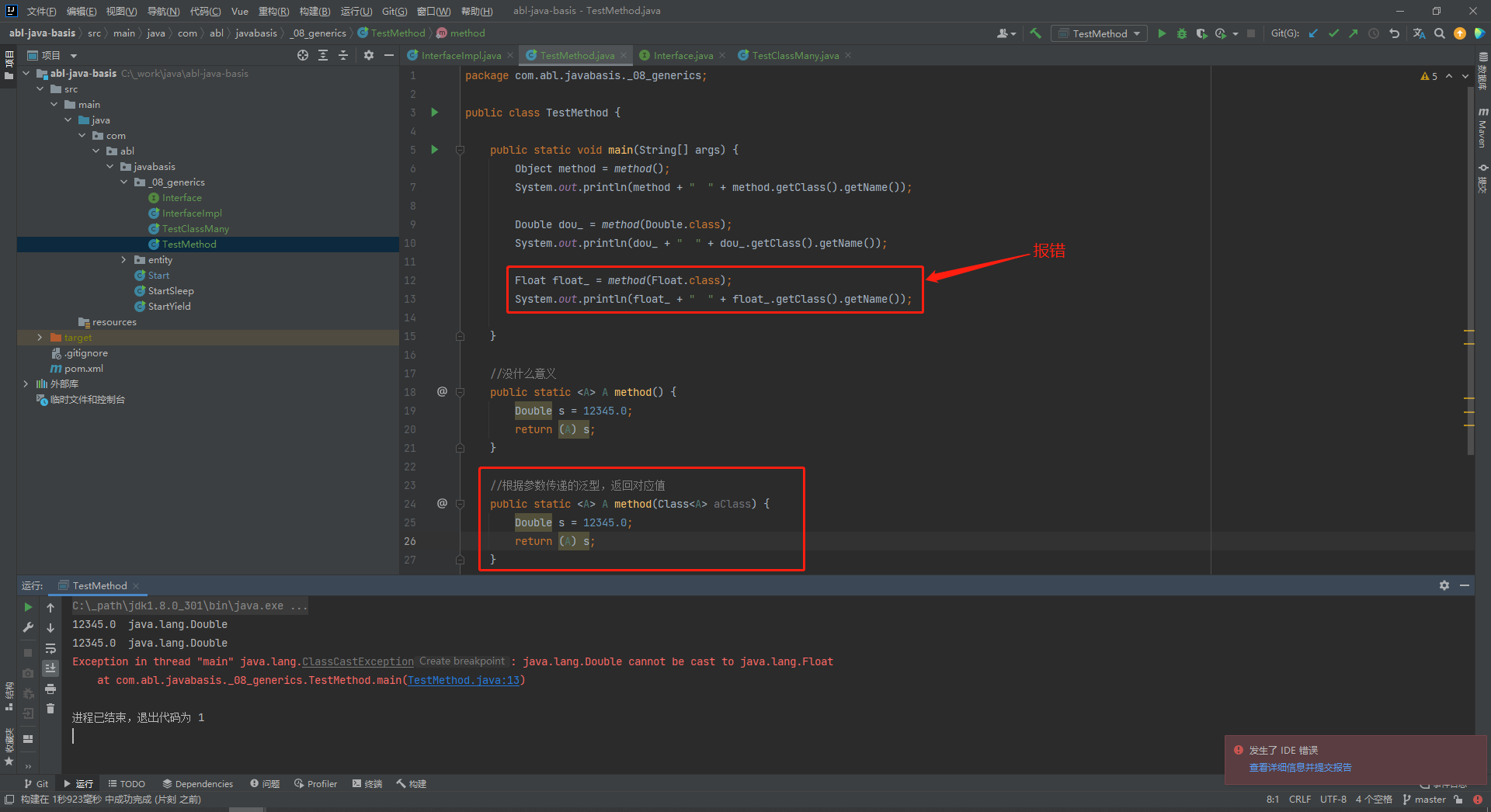Build the project with the hammer icon
Viewport: 1491px width, 812px height.
[1035, 33]
